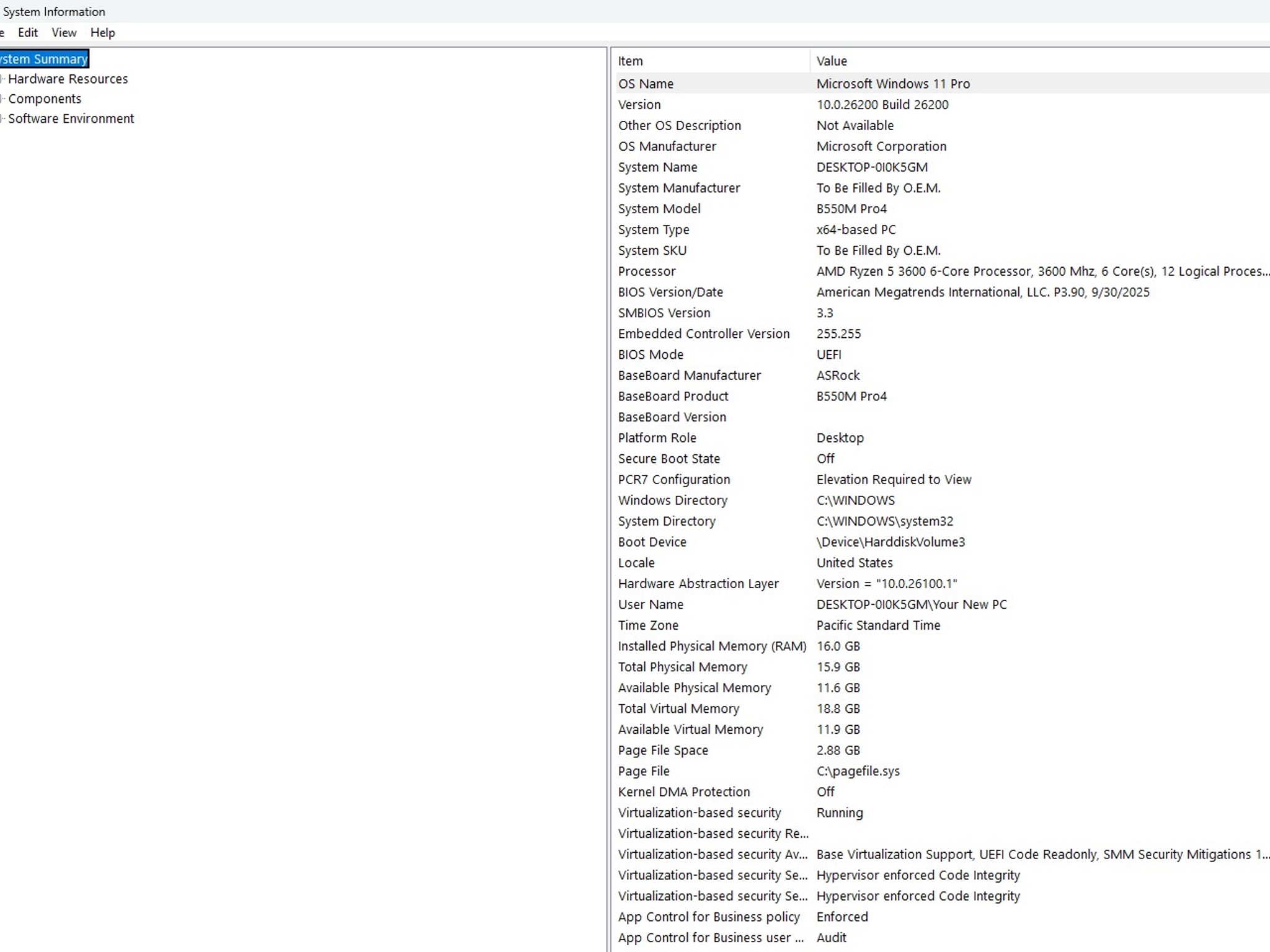Select Hardware Resources tree node
The image size is (1270, 952).
68,79
